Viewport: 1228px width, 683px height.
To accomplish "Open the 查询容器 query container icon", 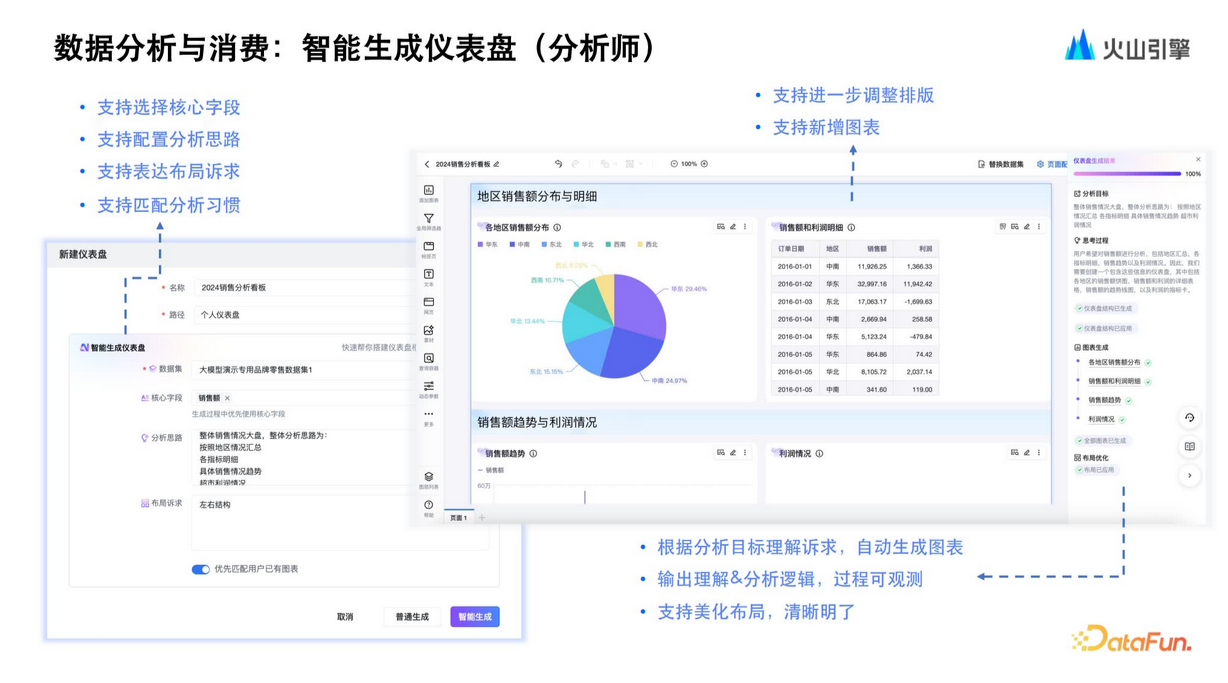I will click(x=428, y=358).
